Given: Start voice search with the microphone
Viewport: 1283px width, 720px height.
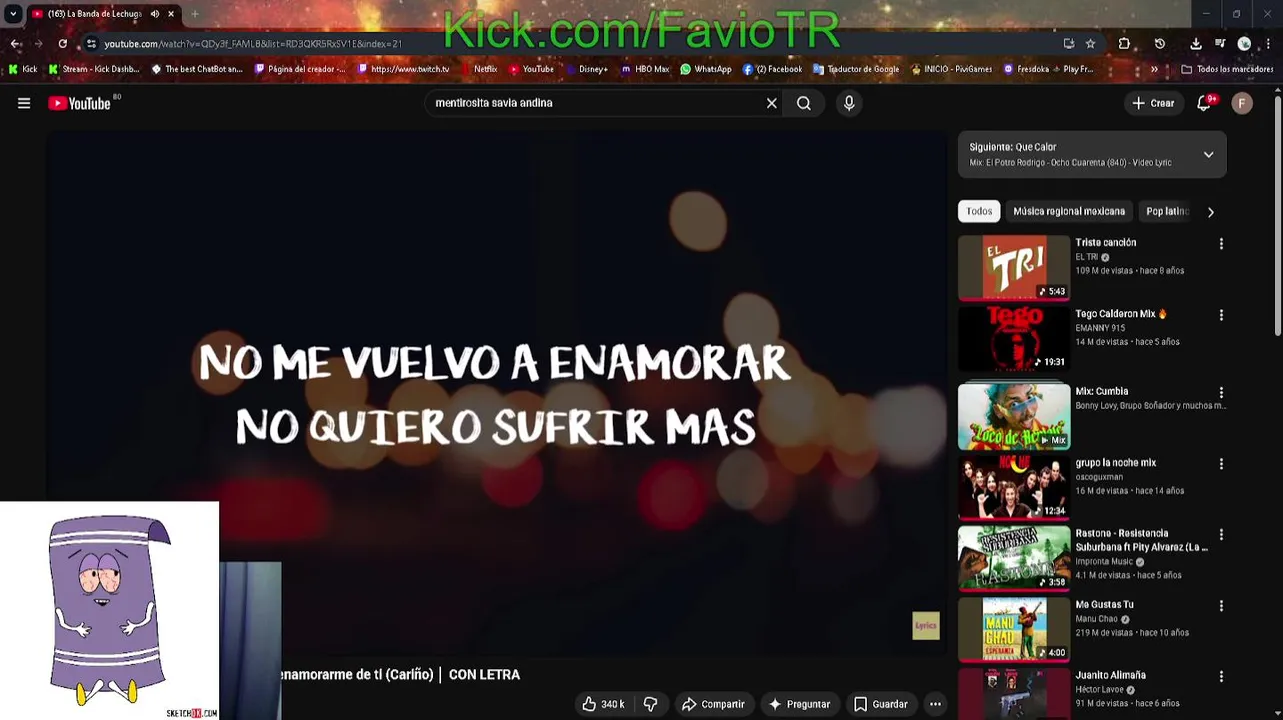Looking at the screenshot, I should [x=849, y=103].
